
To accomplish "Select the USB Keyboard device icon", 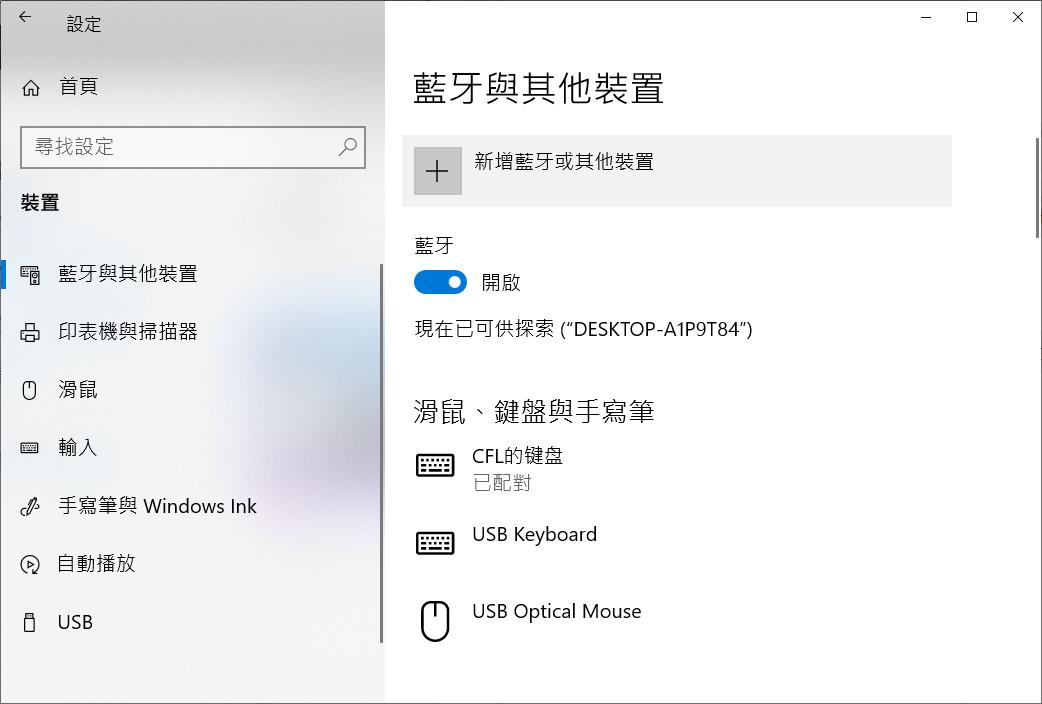I will point(435,543).
